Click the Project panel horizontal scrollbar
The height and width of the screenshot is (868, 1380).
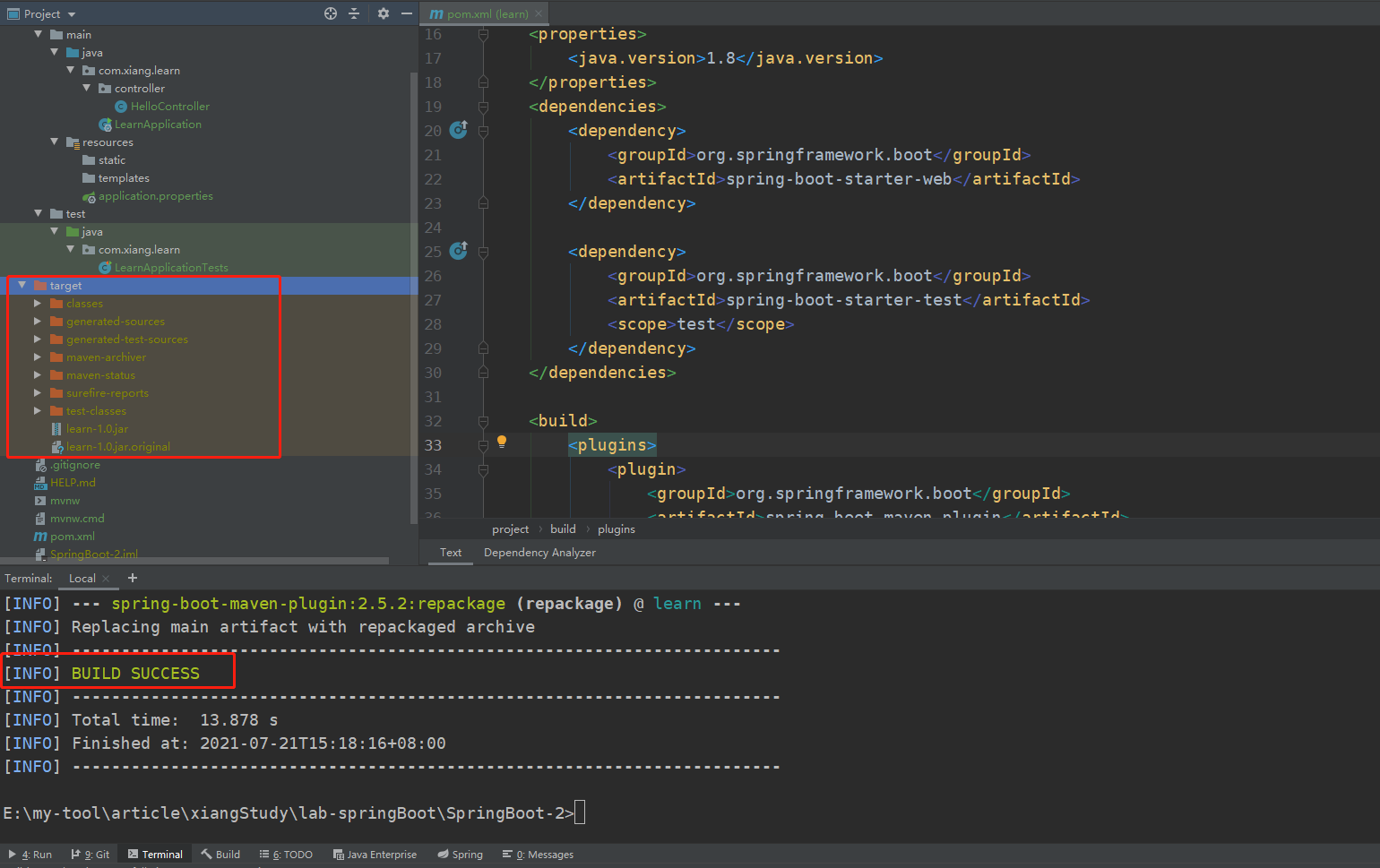click(x=194, y=561)
